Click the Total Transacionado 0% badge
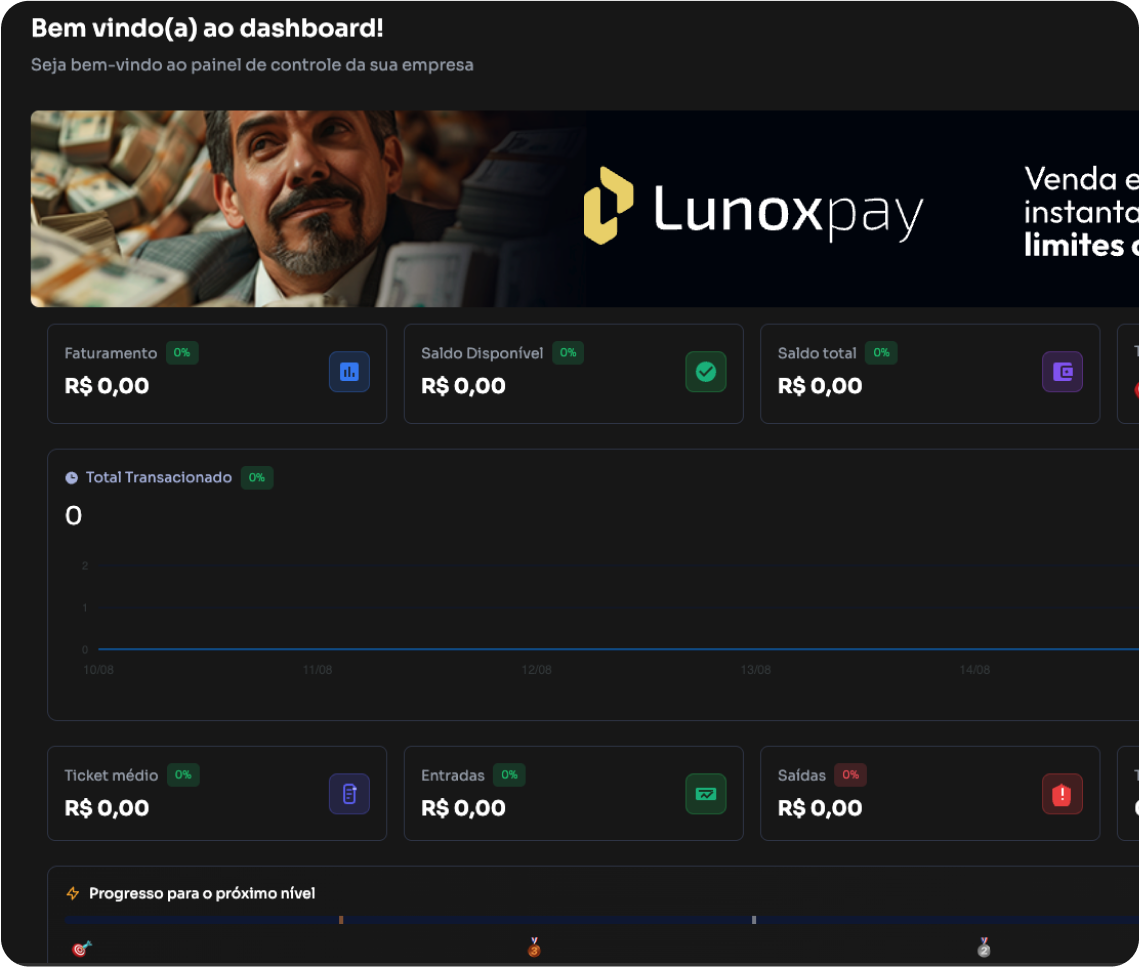Screen dimensions: 1139x967 click(256, 478)
